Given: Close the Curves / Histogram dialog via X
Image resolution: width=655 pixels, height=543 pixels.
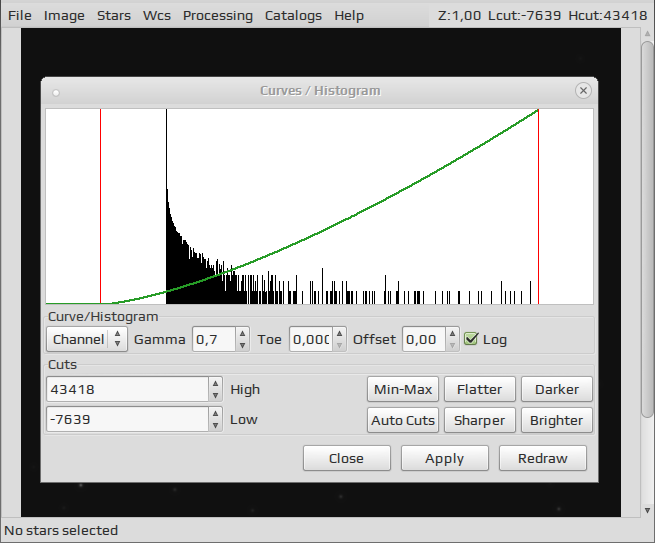Looking at the screenshot, I should 583,90.
